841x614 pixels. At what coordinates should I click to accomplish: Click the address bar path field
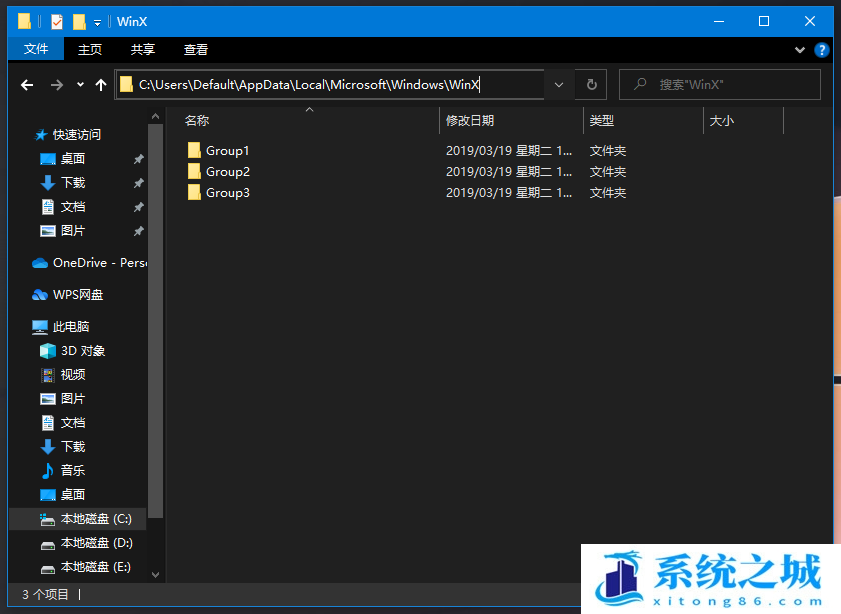tap(330, 85)
